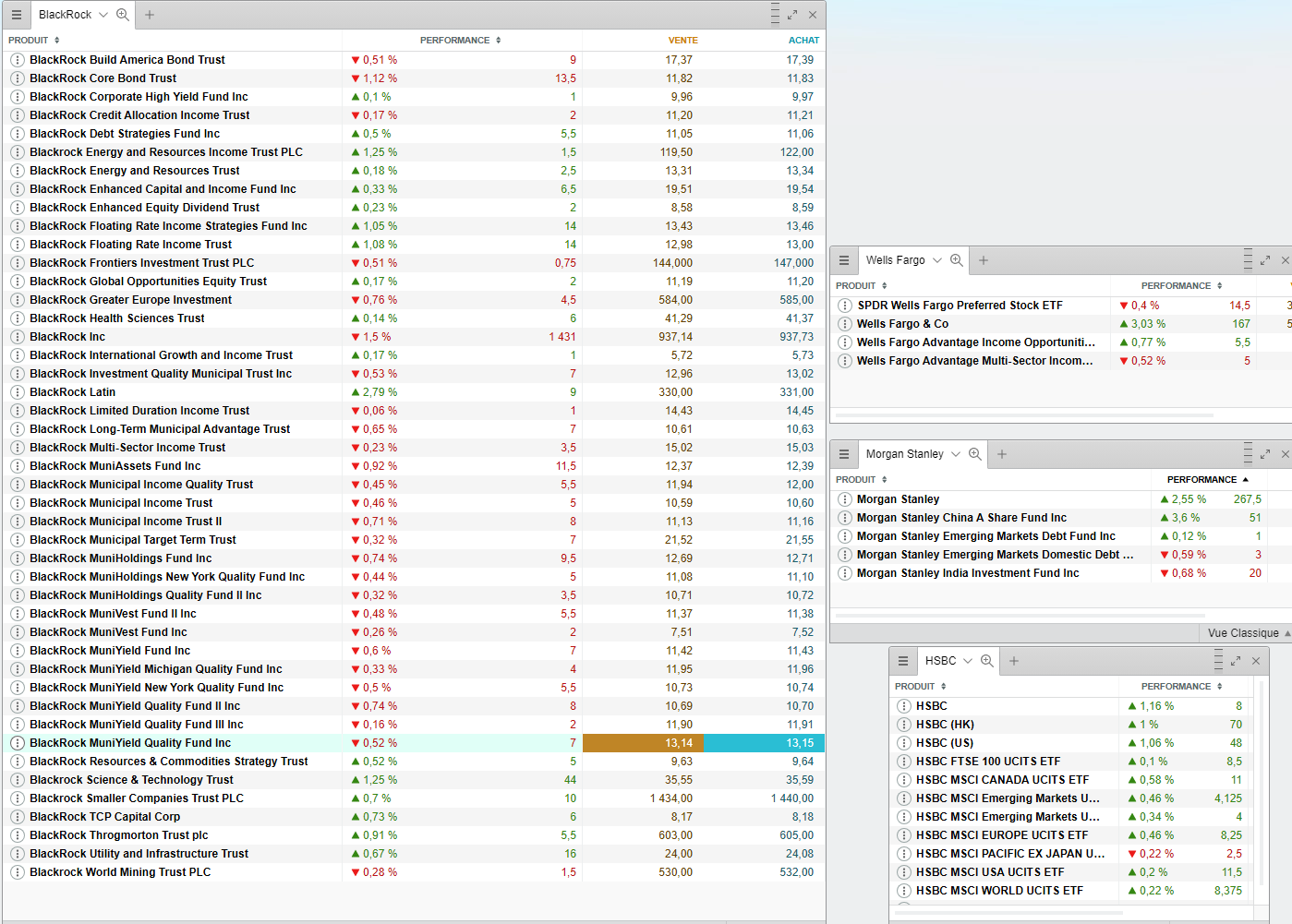Select BlackRock Throgmorton Trust plc row
The height and width of the screenshot is (924, 1292).
pyautogui.click(x=414, y=835)
